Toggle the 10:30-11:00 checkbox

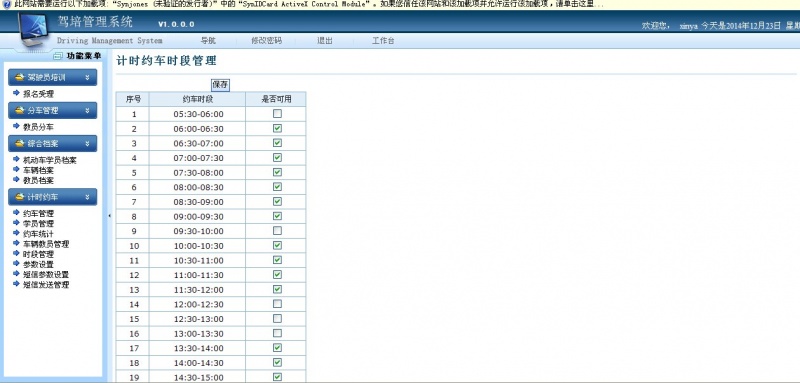tap(277, 260)
